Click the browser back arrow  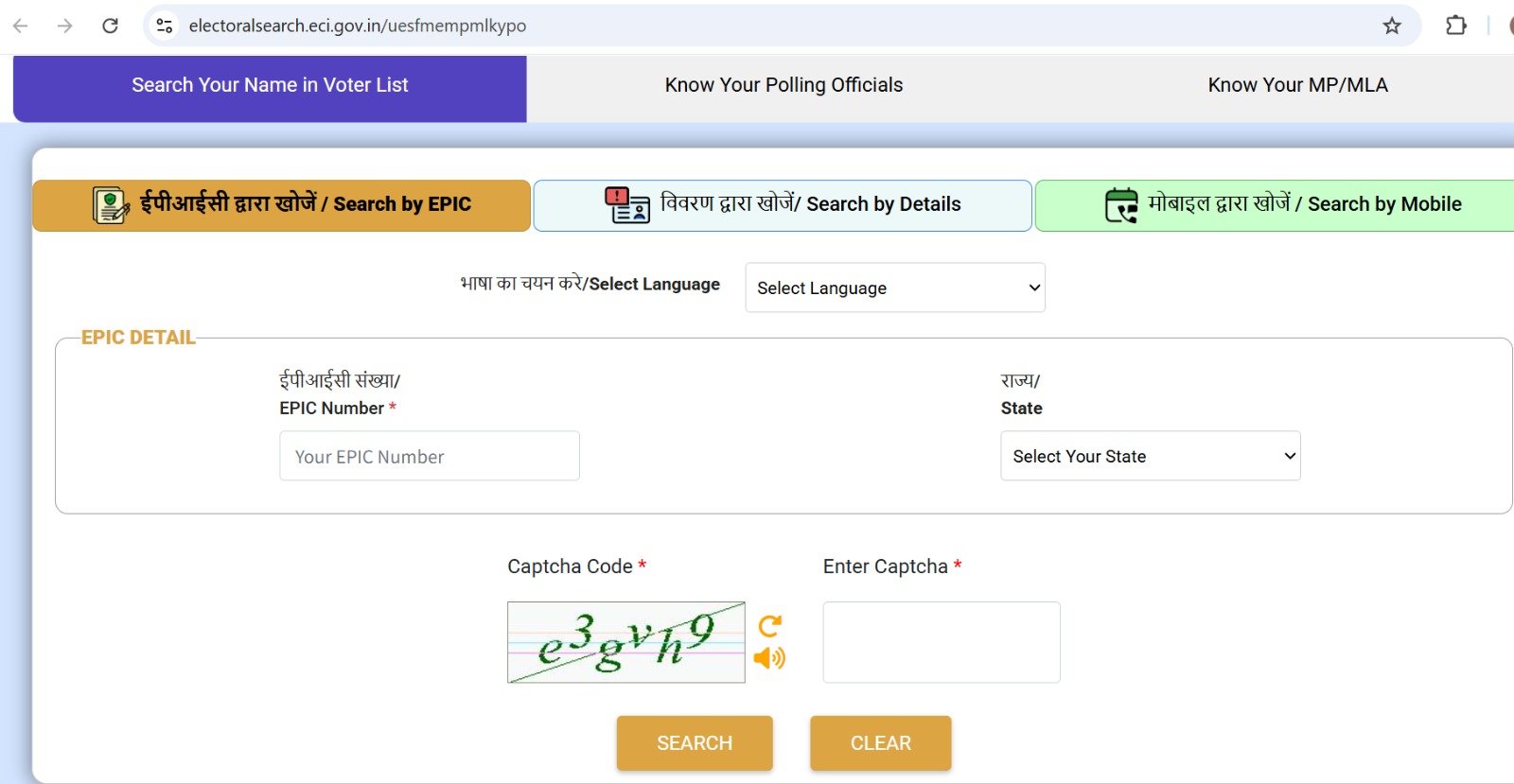(x=21, y=26)
